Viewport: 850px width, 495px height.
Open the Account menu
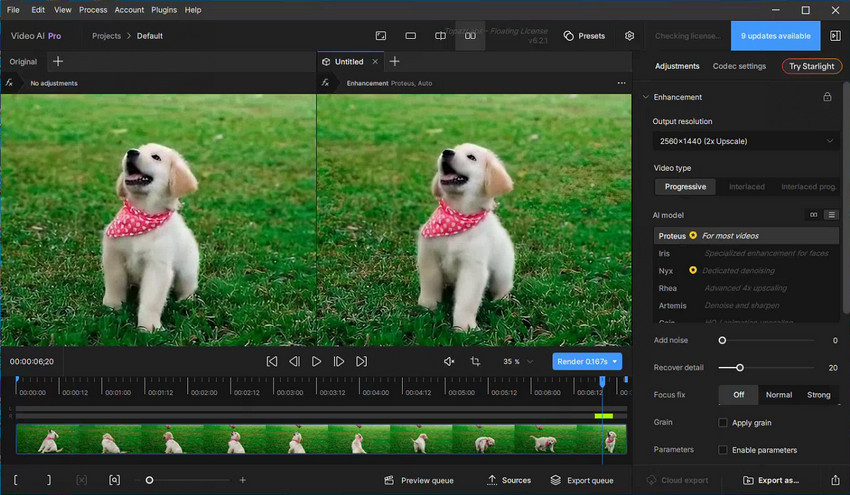click(129, 10)
